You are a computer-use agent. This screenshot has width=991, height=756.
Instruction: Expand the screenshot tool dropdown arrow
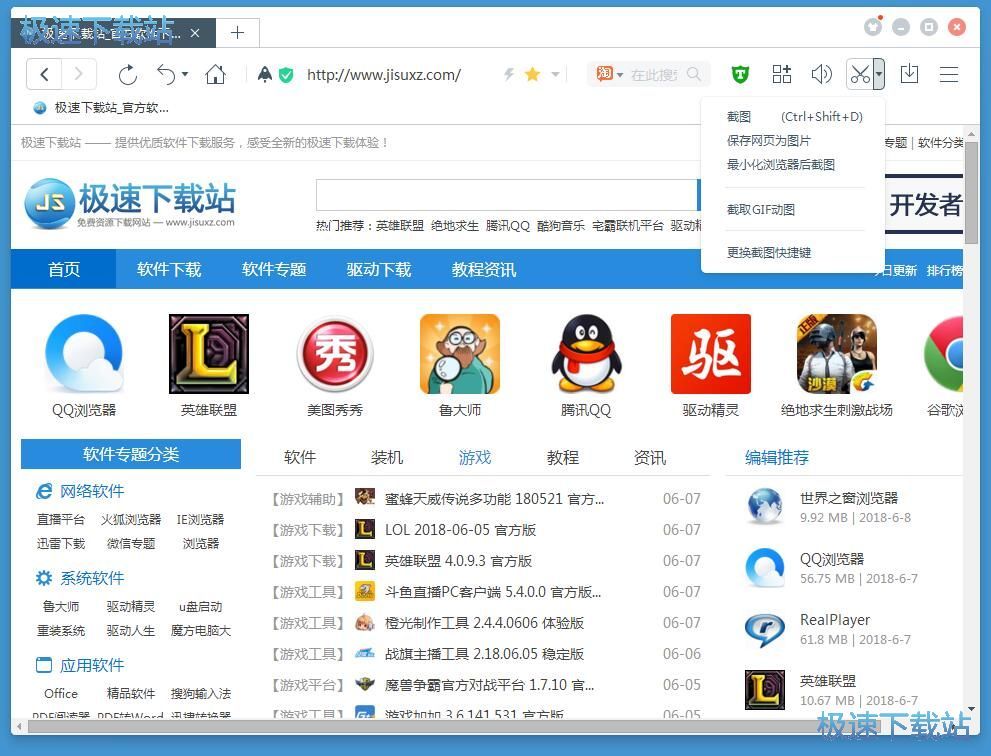pos(879,74)
